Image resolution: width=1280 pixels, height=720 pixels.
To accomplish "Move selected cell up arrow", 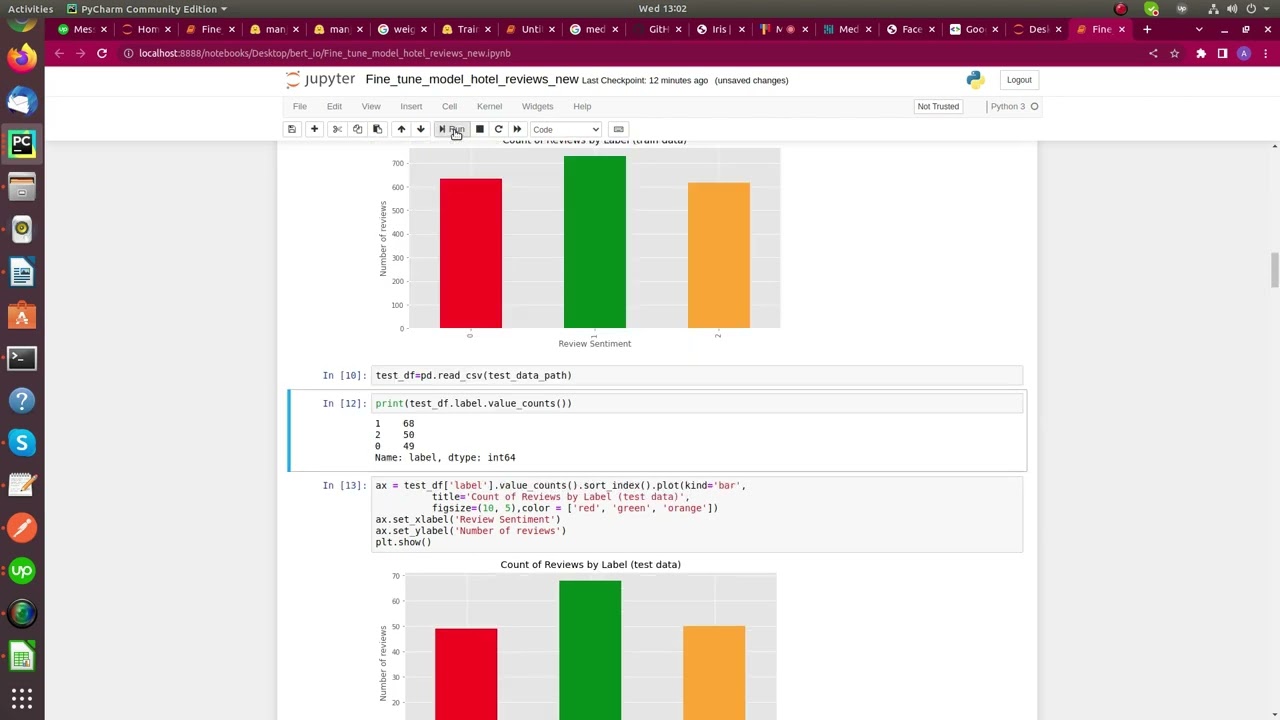I will [401, 129].
